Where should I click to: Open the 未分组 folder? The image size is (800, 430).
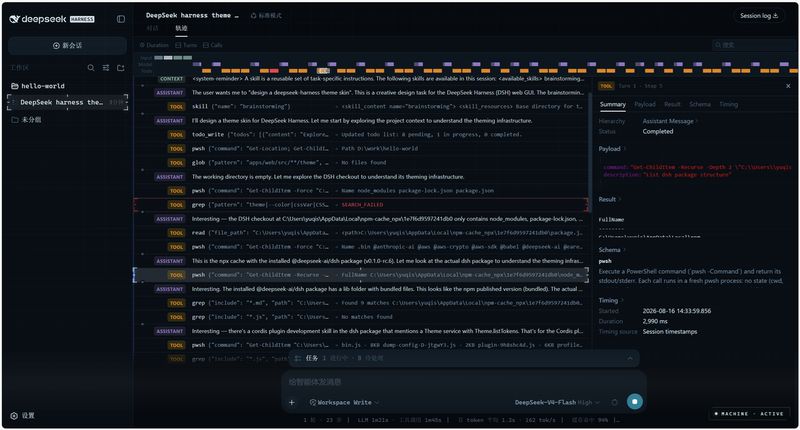[x=27, y=120]
